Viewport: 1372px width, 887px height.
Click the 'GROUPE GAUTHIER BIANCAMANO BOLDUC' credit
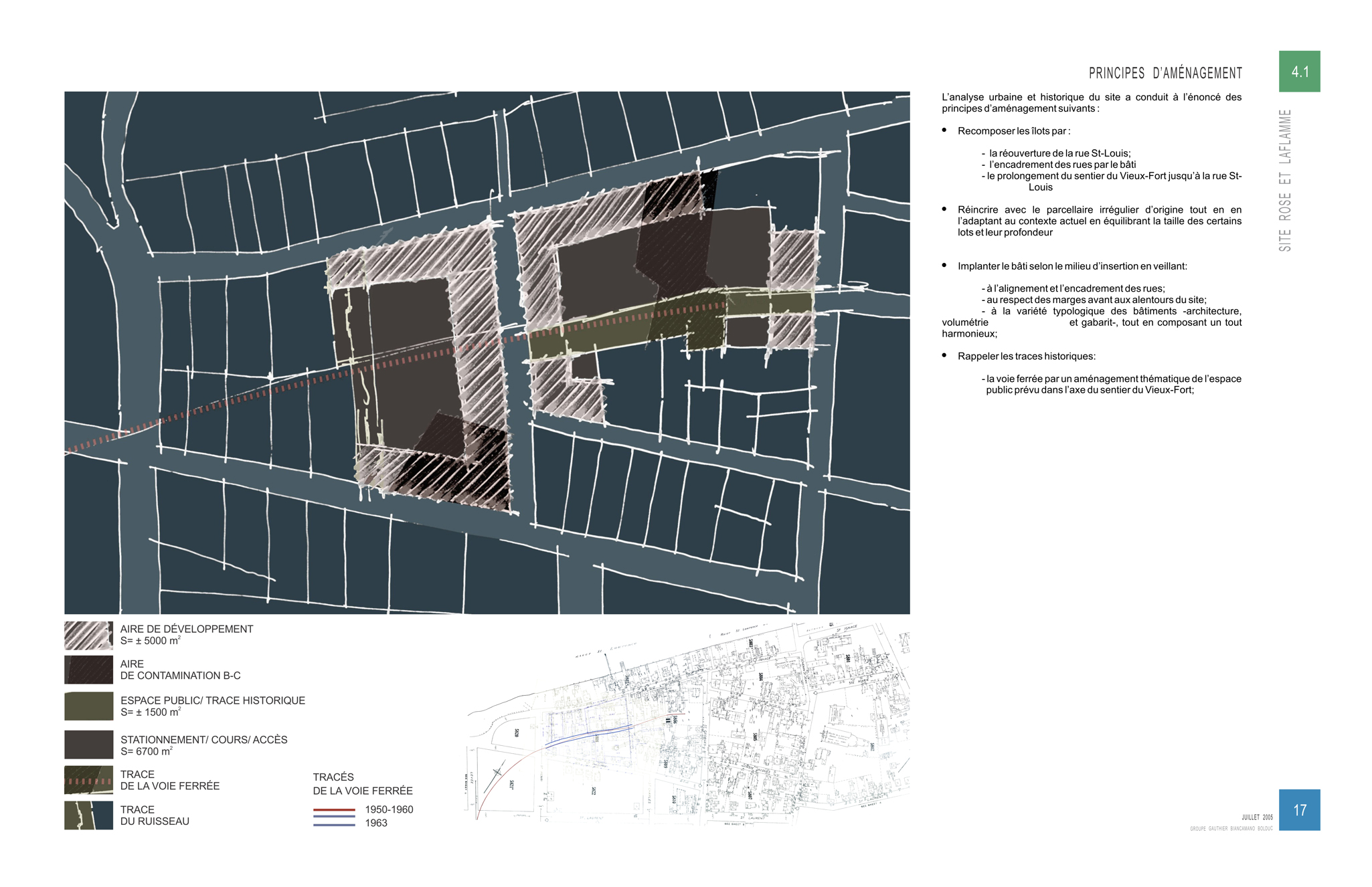(1231, 829)
